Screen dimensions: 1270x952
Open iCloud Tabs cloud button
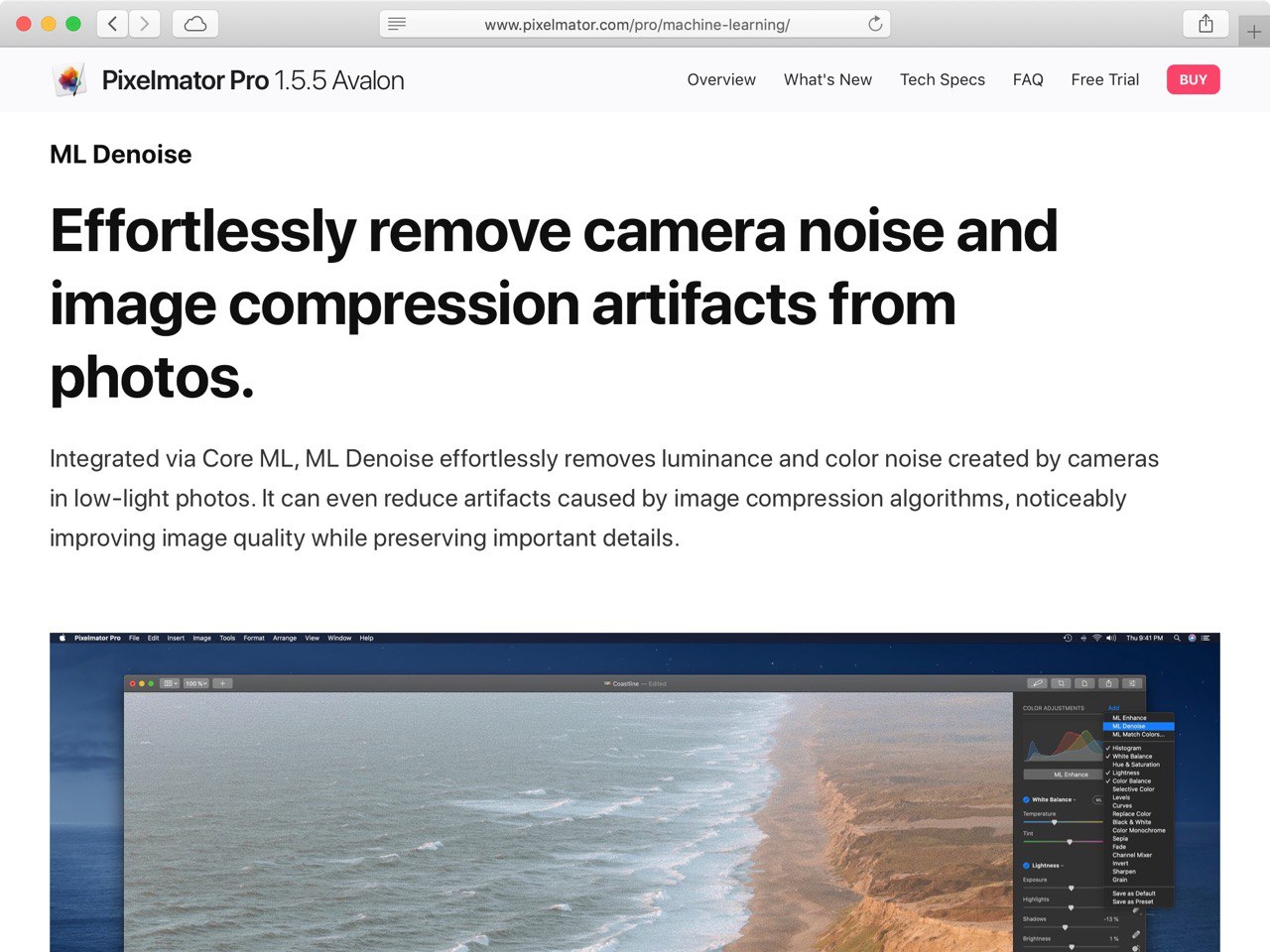pyautogui.click(x=195, y=24)
